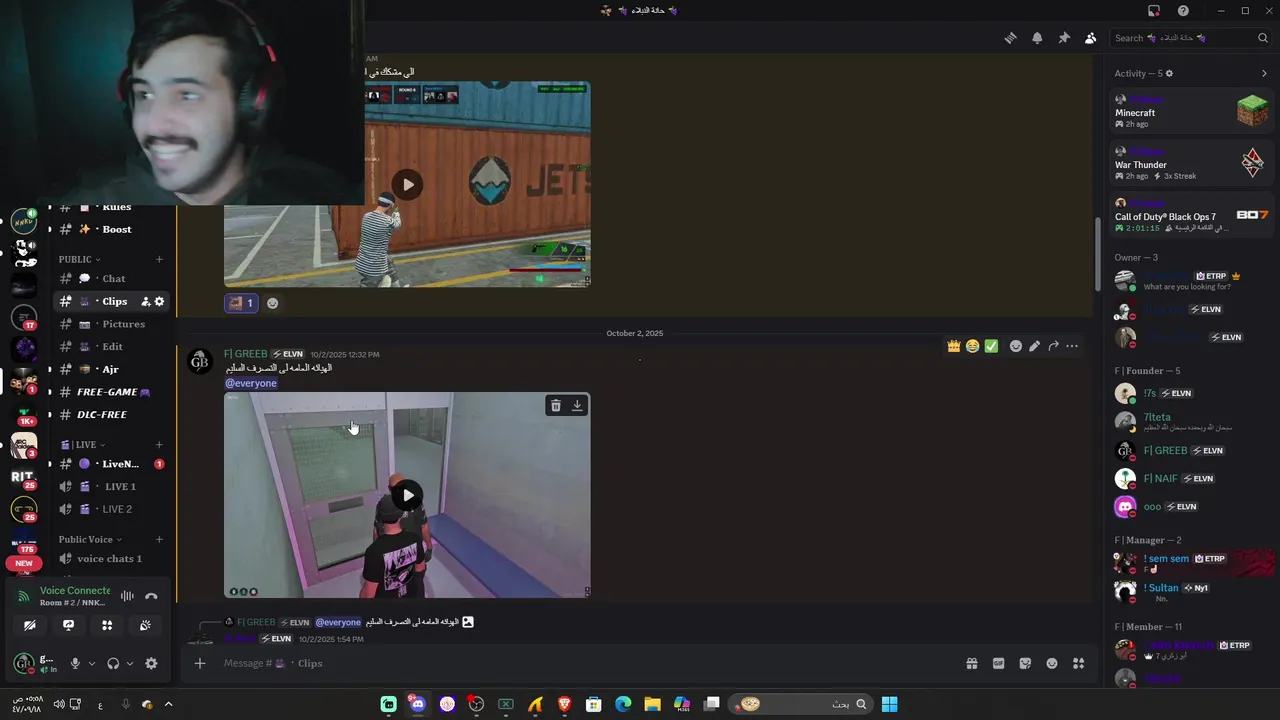Open output device options arrow beside headphones
This screenshot has width=1280, height=720.
(x=130, y=663)
